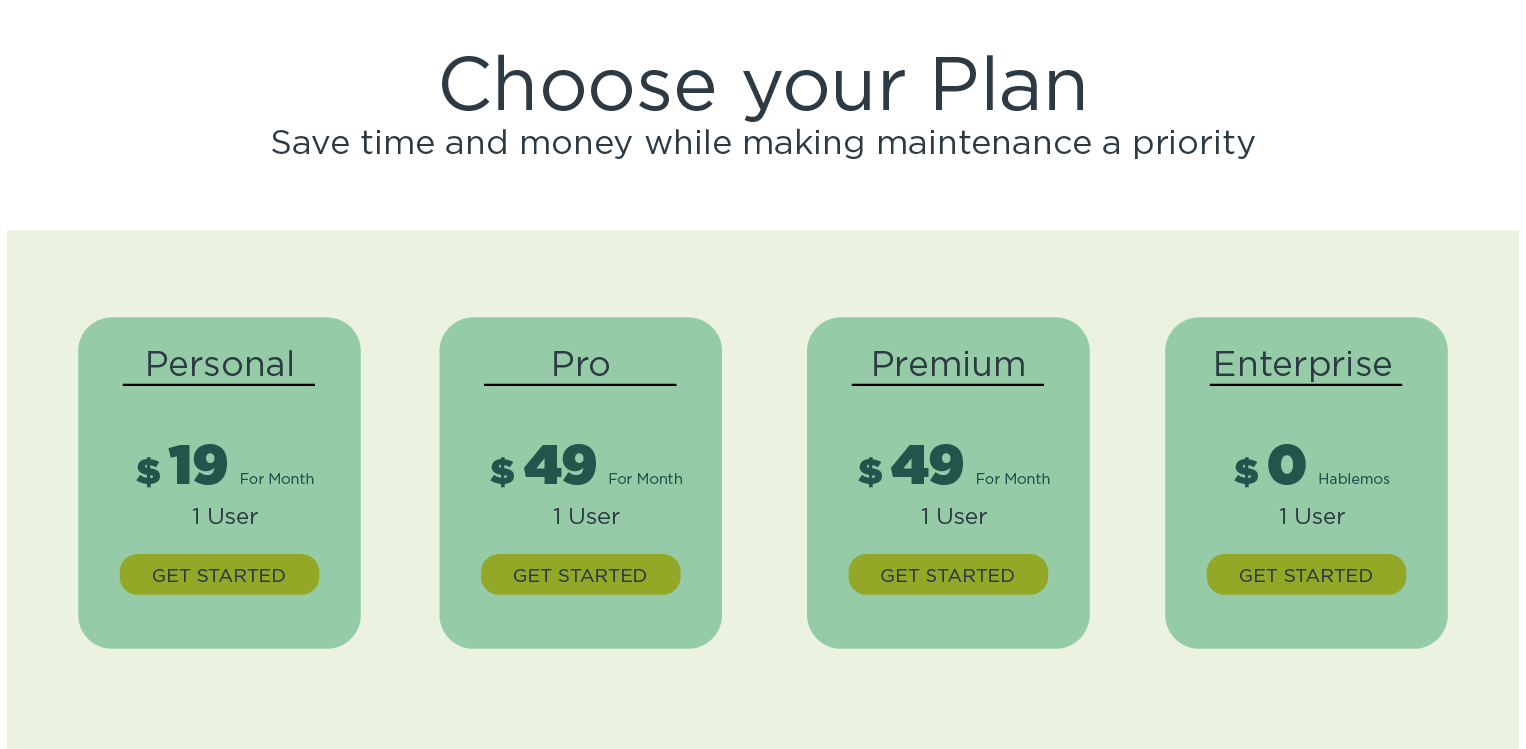Click Get Started on the Pro plan
Screen dimensions: 1526x749
pos(580,575)
